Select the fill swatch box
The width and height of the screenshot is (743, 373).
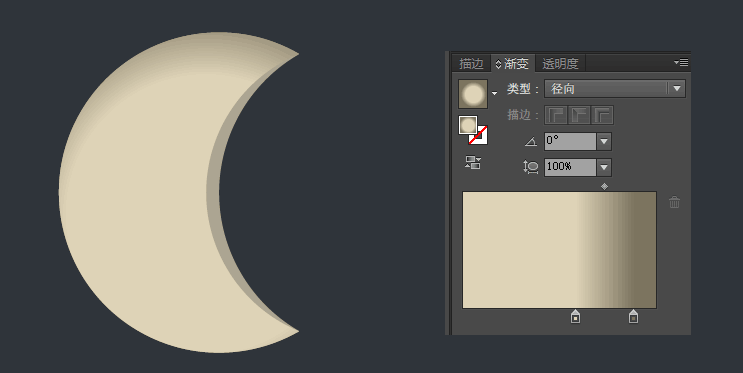click(x=468, y=125)
